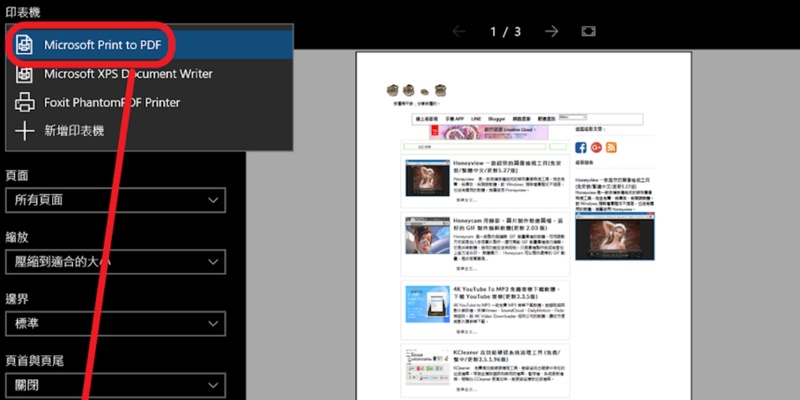Click the XPS Document Writer printer icon
This screenshot has height=400, width=800.
pyautogui.click(x=24, y=74)
